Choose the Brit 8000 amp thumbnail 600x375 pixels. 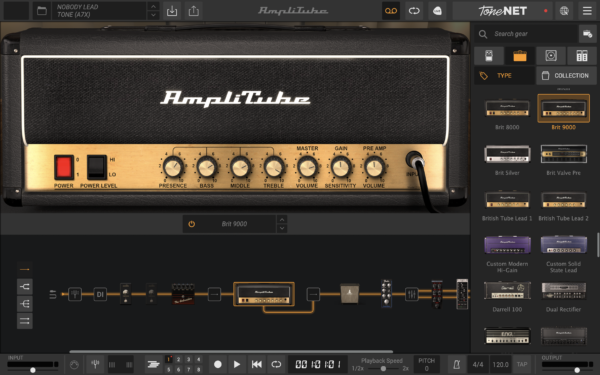[x=507, y=108]
